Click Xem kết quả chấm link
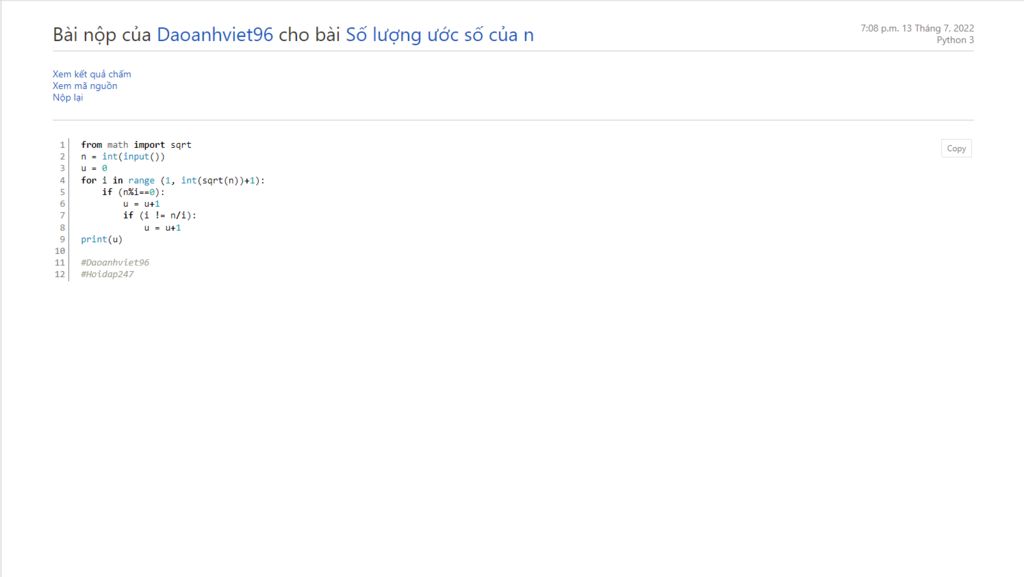 tap(91, 74)
